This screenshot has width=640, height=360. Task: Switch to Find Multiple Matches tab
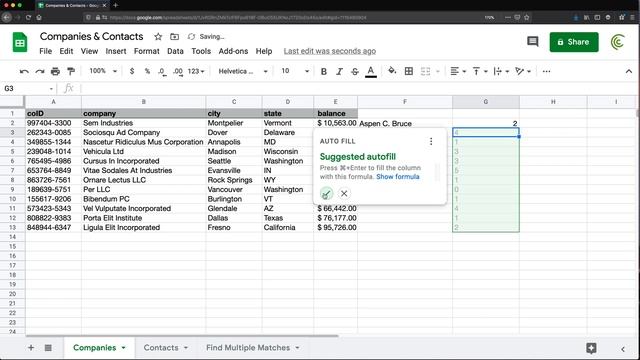(248, 348)
